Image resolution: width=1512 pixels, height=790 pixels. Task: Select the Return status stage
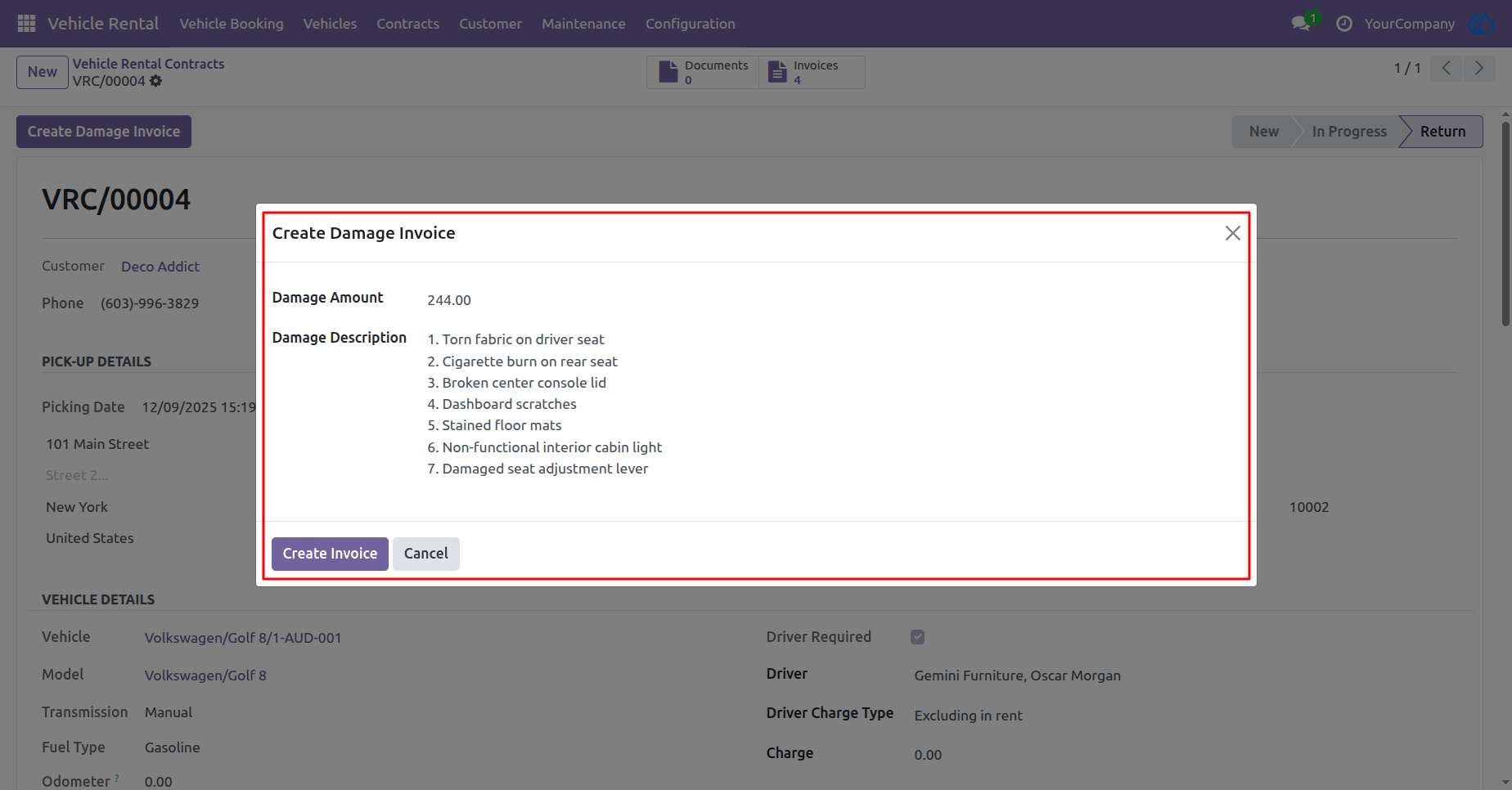pyautogui.click(x=1442, y=132)
